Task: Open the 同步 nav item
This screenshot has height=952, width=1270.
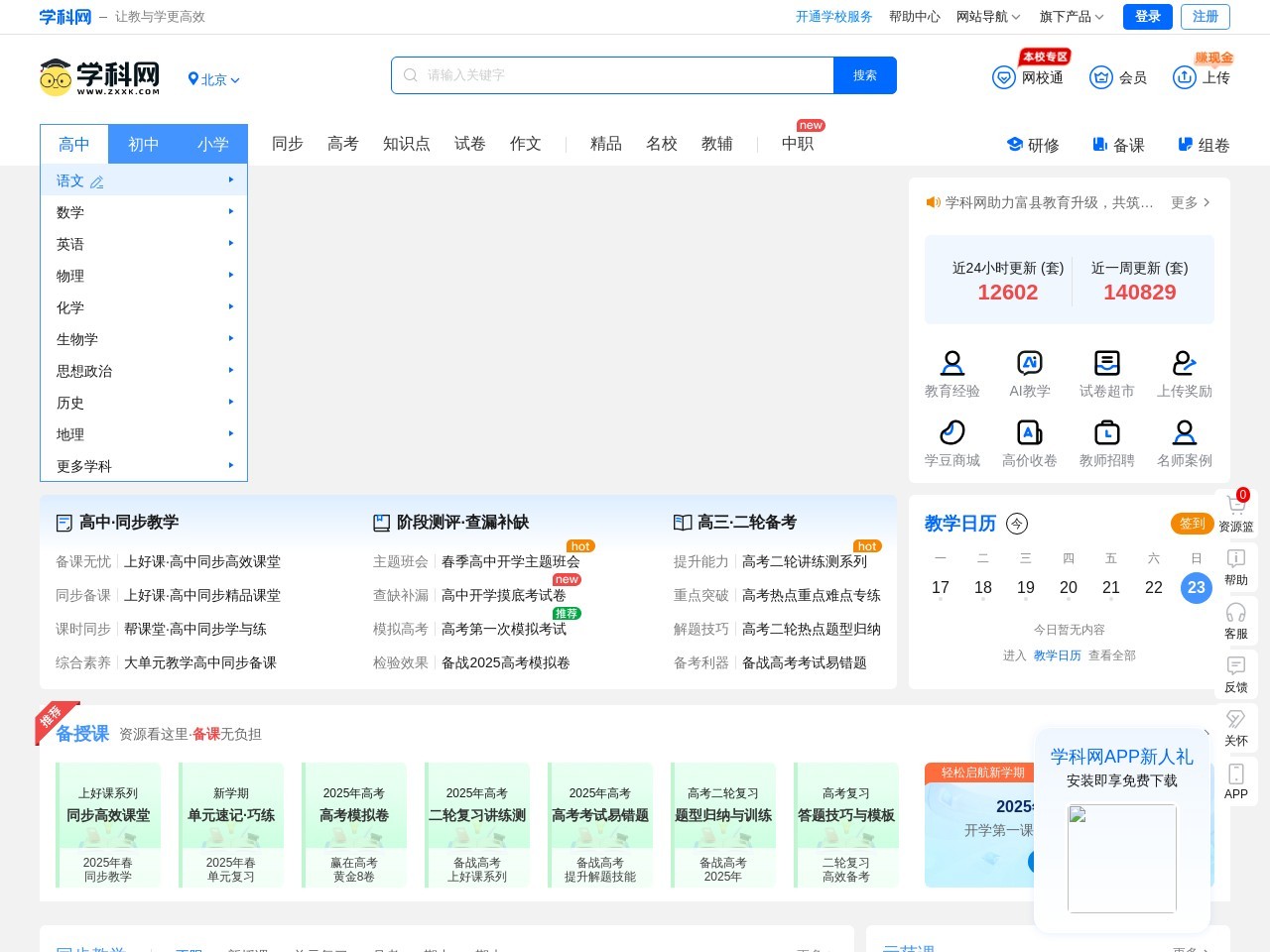Action: (x=288, y=144)
